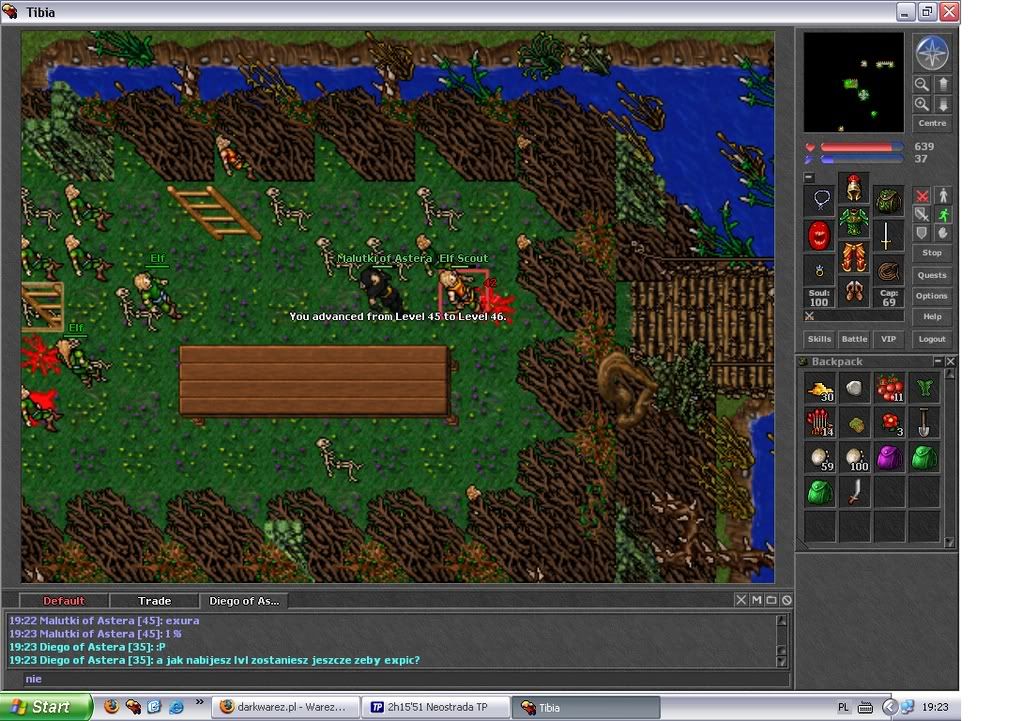
Task: Select the equipped sword weapon slot
Action: click(x=887, y=235)
